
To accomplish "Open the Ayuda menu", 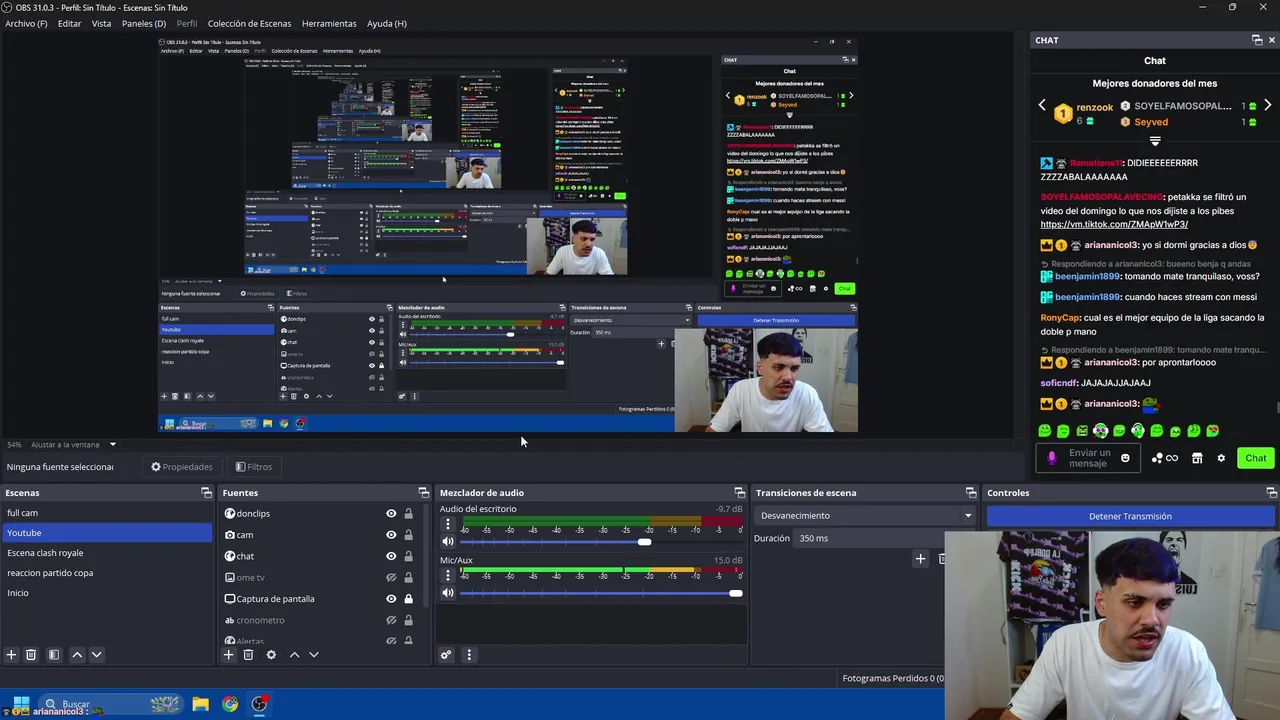I will tap(386, 23).
